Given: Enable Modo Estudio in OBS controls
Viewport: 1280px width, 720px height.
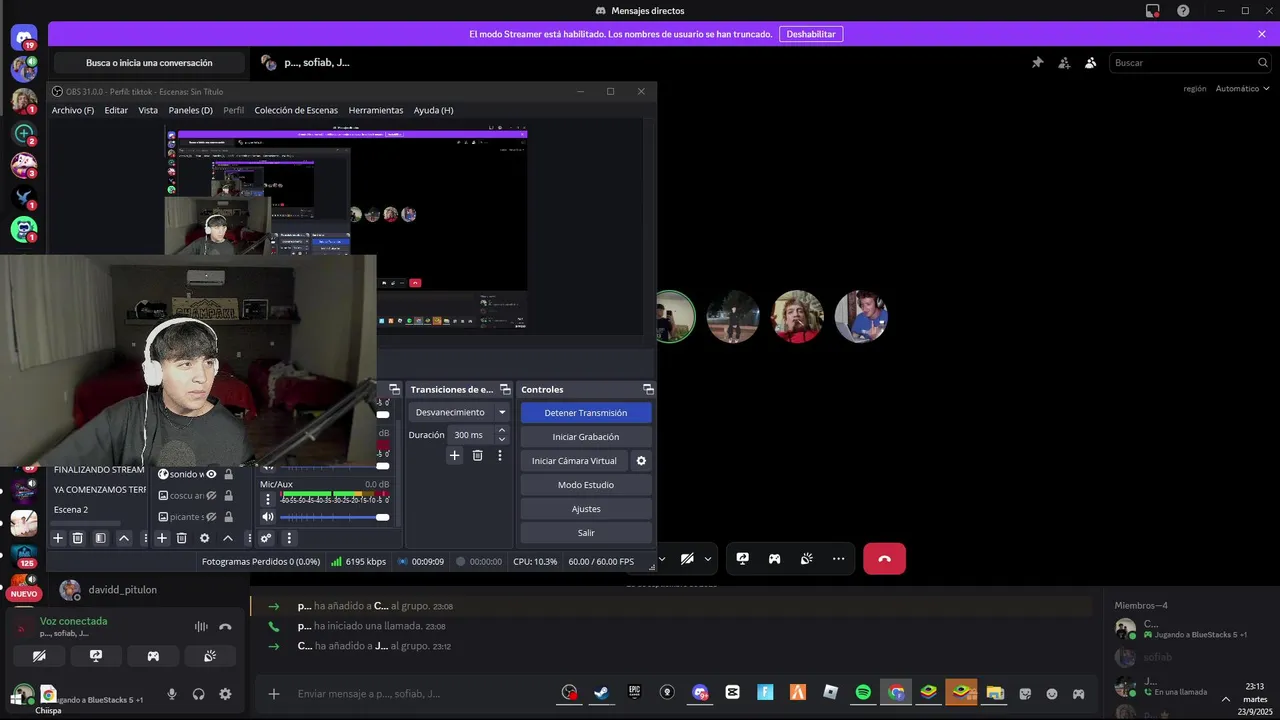Looking at the screenshot, I should click(586, 485).
